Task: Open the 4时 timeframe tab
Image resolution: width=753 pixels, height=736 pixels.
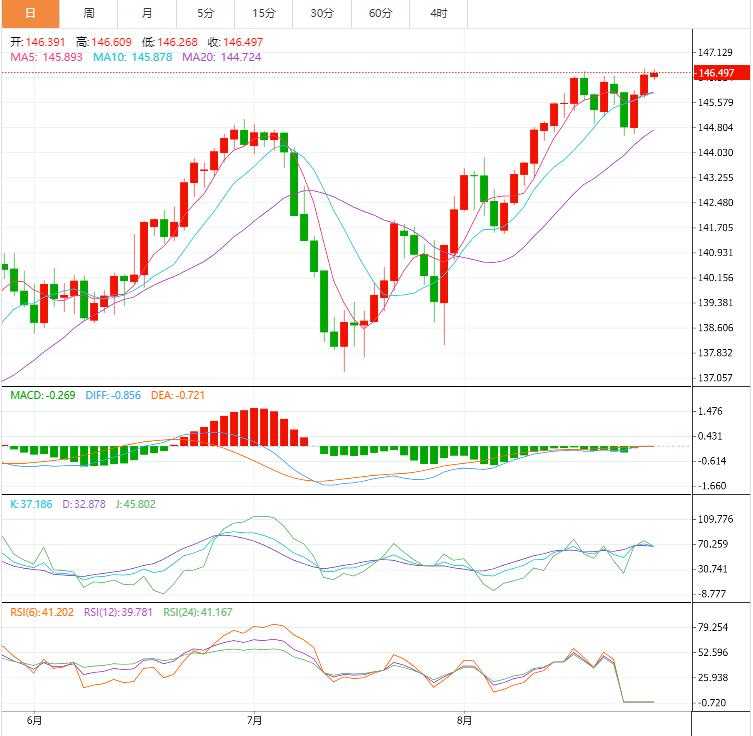Action: [438, 13]
